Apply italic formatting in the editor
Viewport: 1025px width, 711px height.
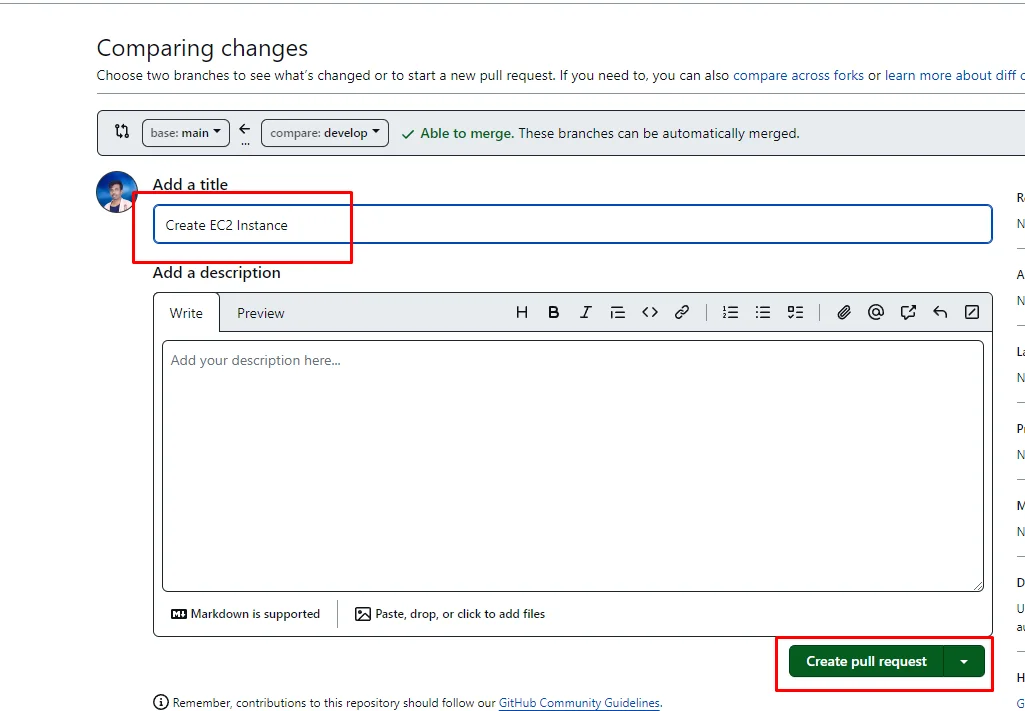pyautogui.click(x=585, y=312)
